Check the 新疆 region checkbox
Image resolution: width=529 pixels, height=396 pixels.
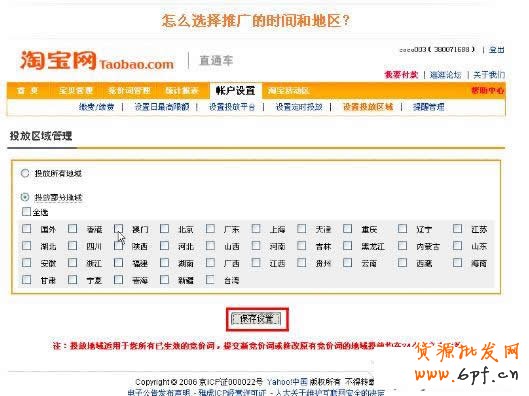tap(164, 279)
